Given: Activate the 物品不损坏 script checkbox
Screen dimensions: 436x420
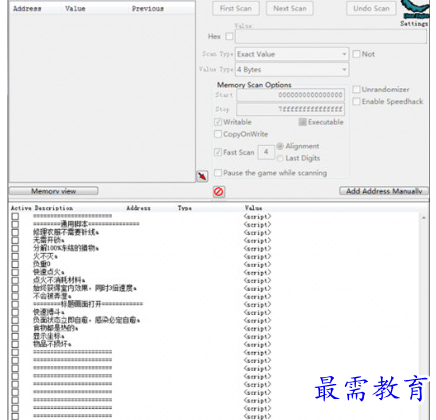Looking at the screenshot, I should [x=15, y=344].
